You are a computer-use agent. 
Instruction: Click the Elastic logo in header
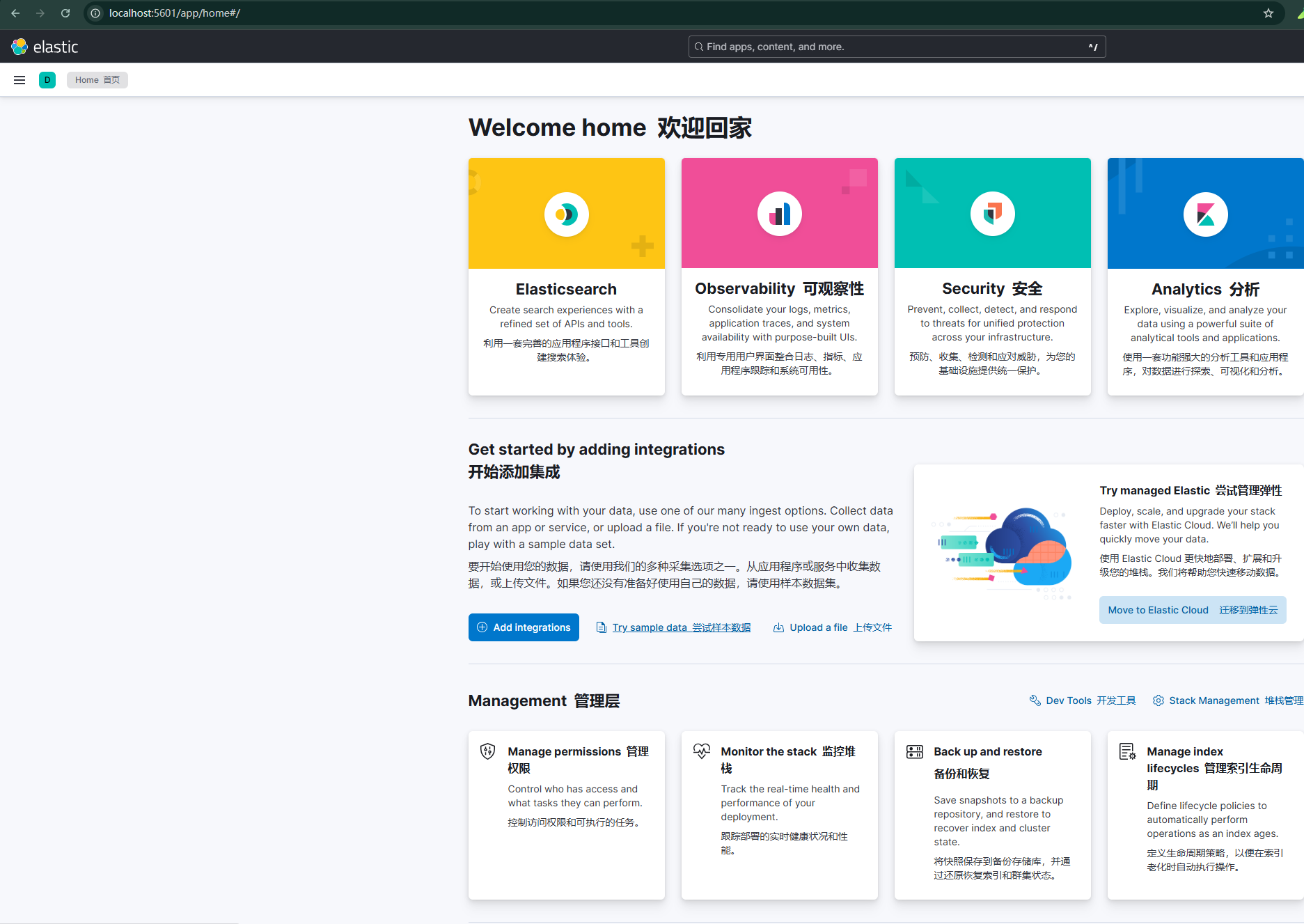[x=45, y=47]
